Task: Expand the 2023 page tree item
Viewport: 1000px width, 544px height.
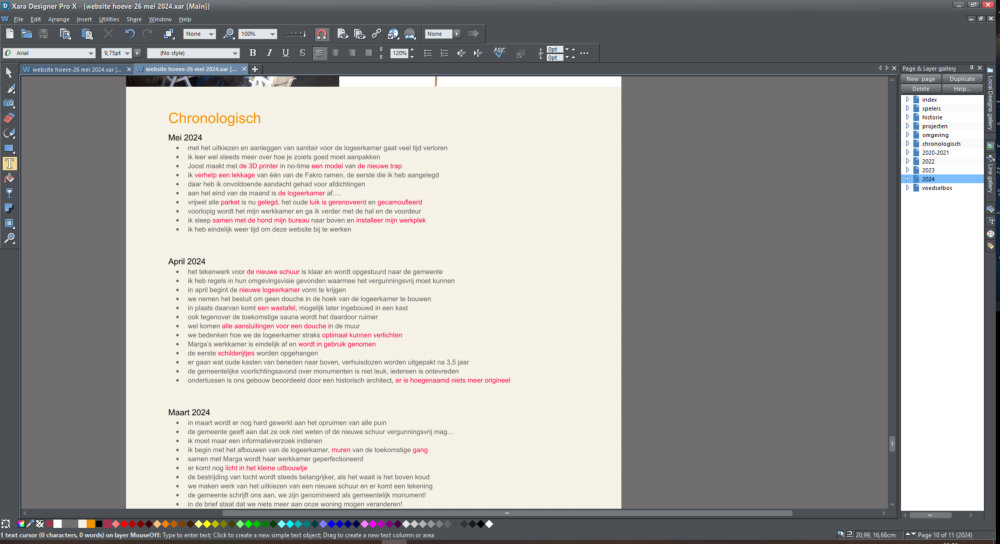Action: click(x=907, y=170)
